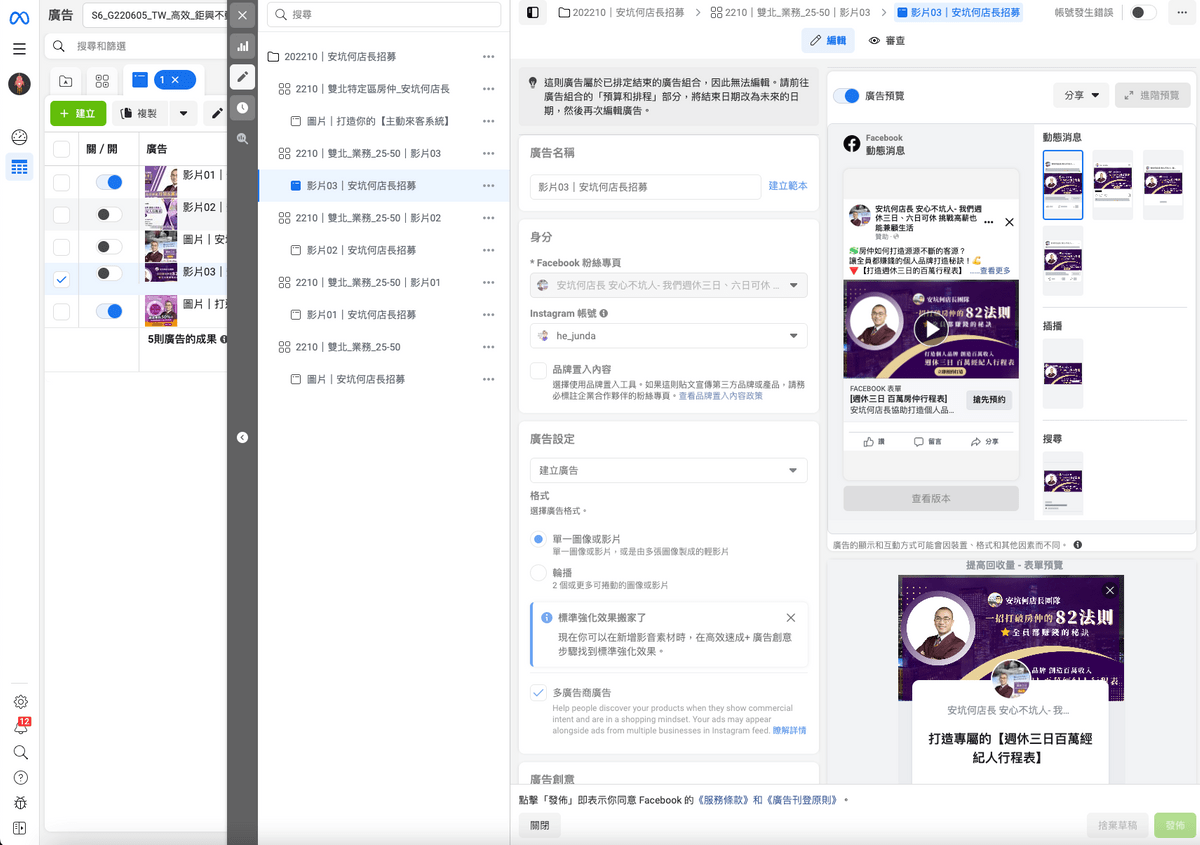Select the ads tab showing 1 selected

[162, 80]
